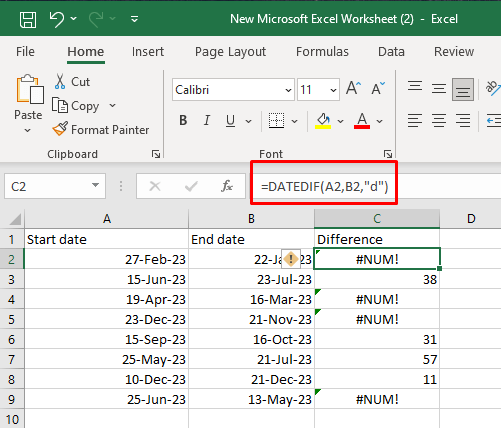Select row 5 header

[12, 319]
